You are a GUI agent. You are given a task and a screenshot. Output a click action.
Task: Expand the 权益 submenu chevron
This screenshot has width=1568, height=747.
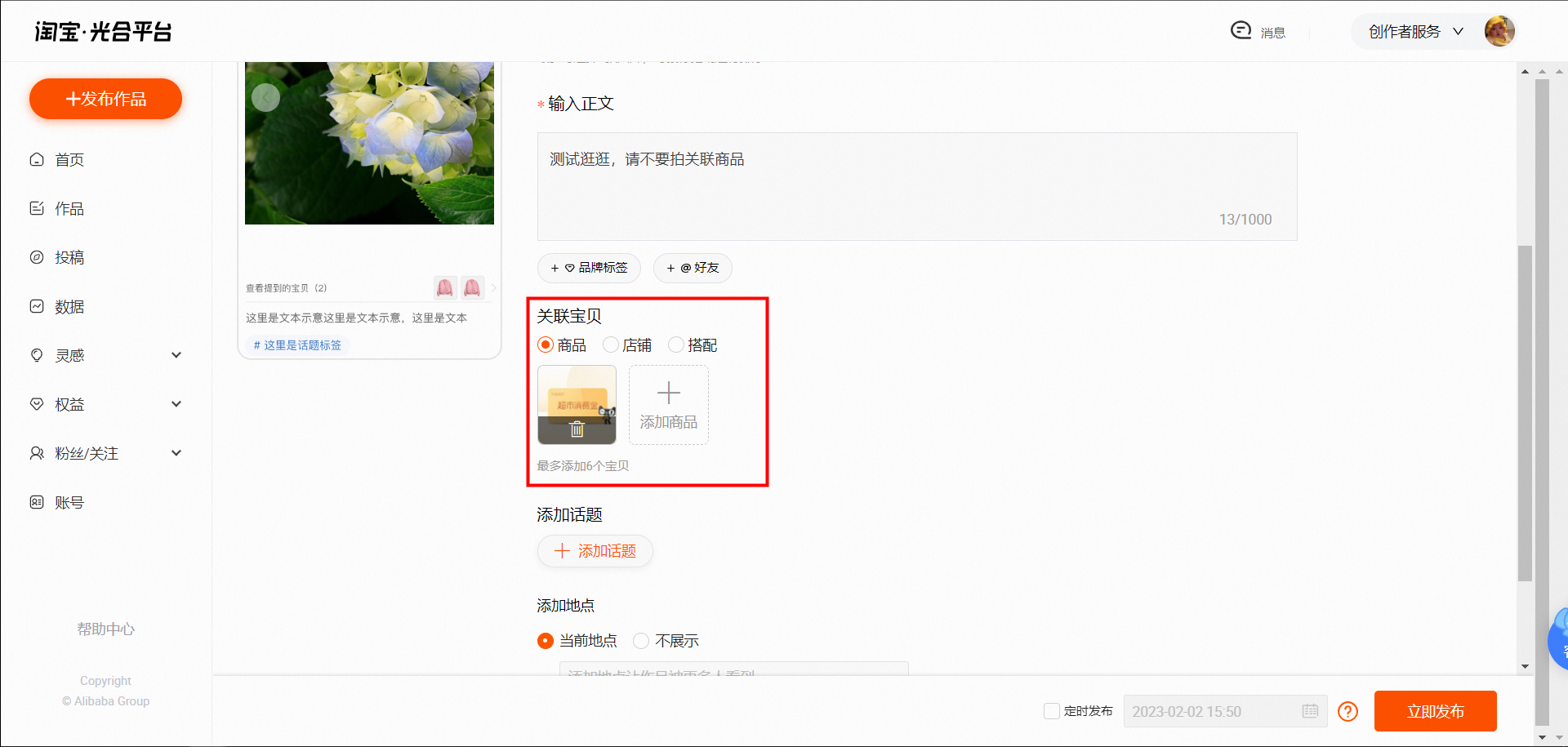tap(176, 404)
